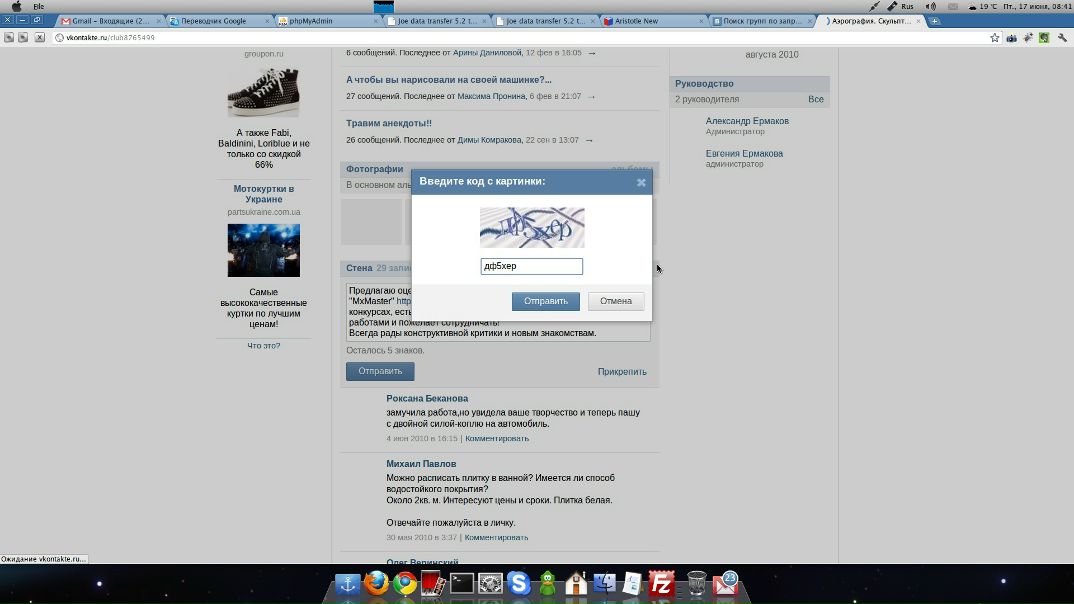Open the trash can in the dock
1074x604 pixels.
pos(697,584)
